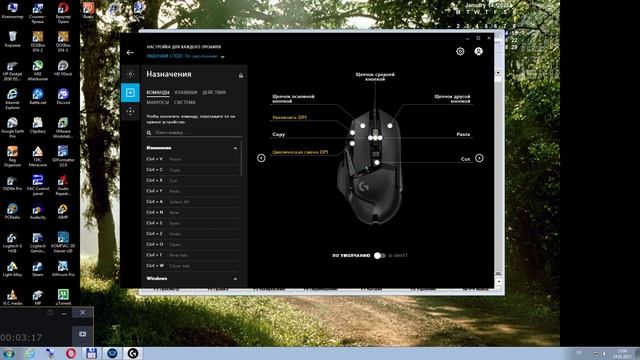
Task: Select the Ctrl + N New command
Action: (x=192, y=212)
